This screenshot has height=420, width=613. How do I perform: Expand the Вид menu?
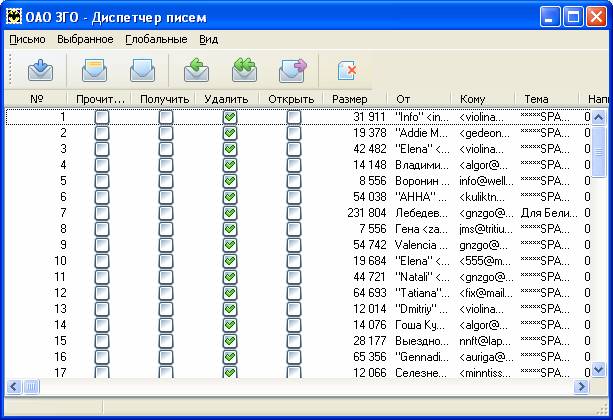click(x=208, y=39)
